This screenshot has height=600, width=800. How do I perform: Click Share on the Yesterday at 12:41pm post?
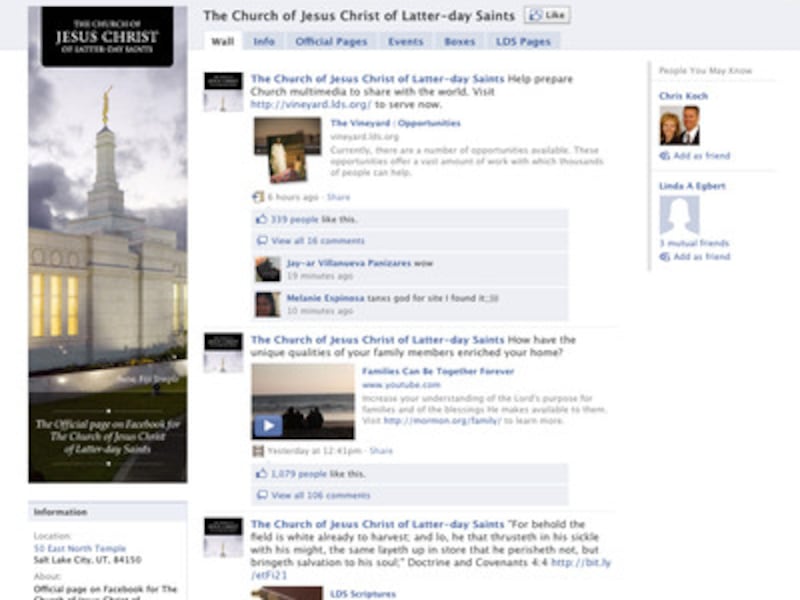381,451
